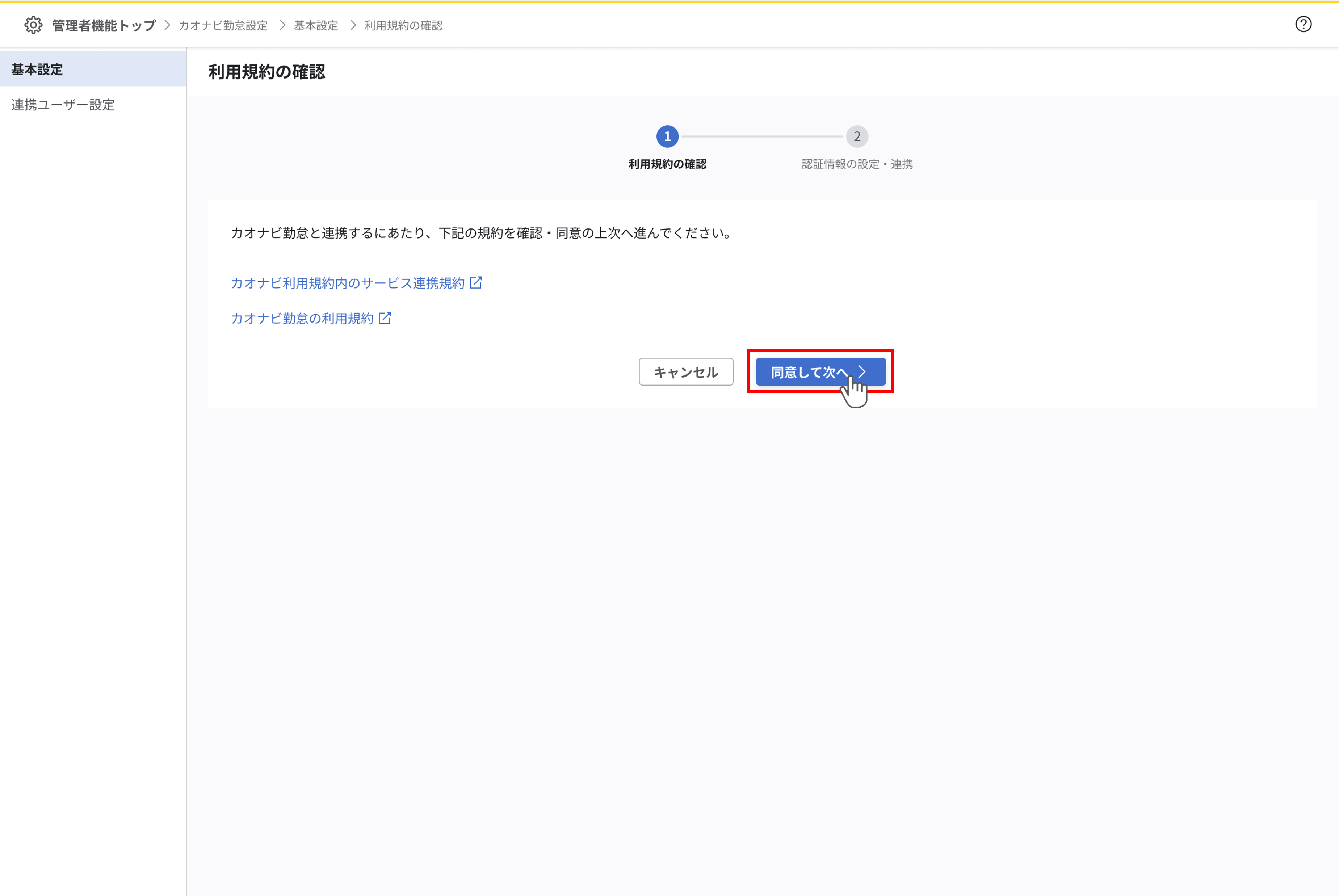Click the 認証情報の設定・連携 step label
Screen dimensions: 1339x896
[857, 164]
